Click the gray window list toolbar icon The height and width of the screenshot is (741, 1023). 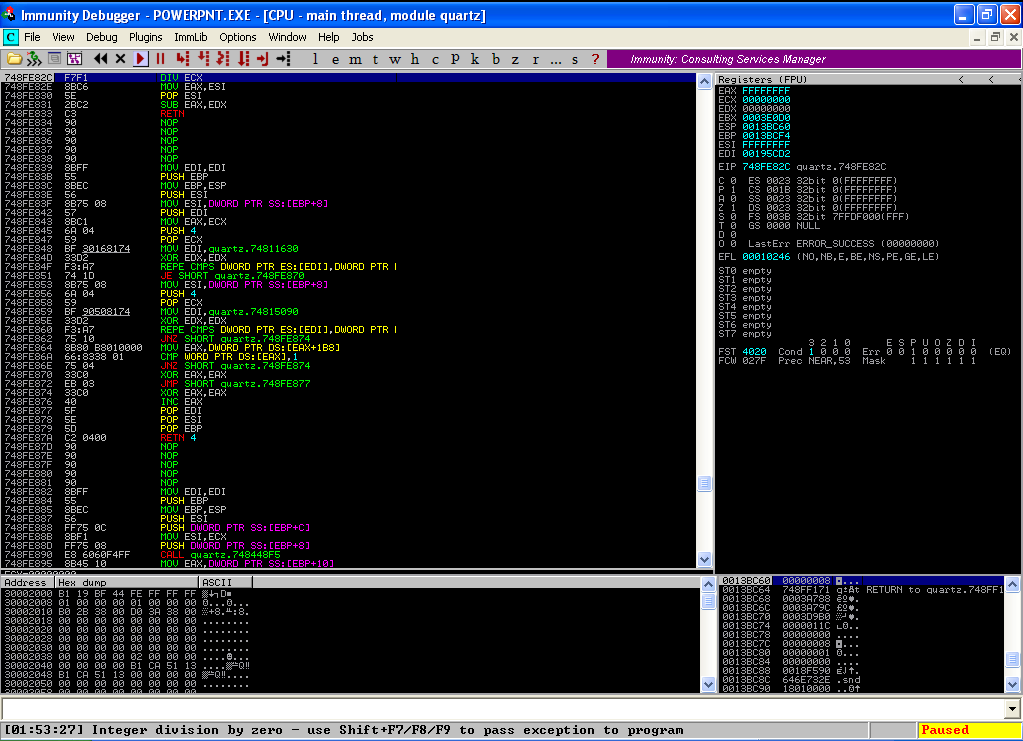[55, 59]
